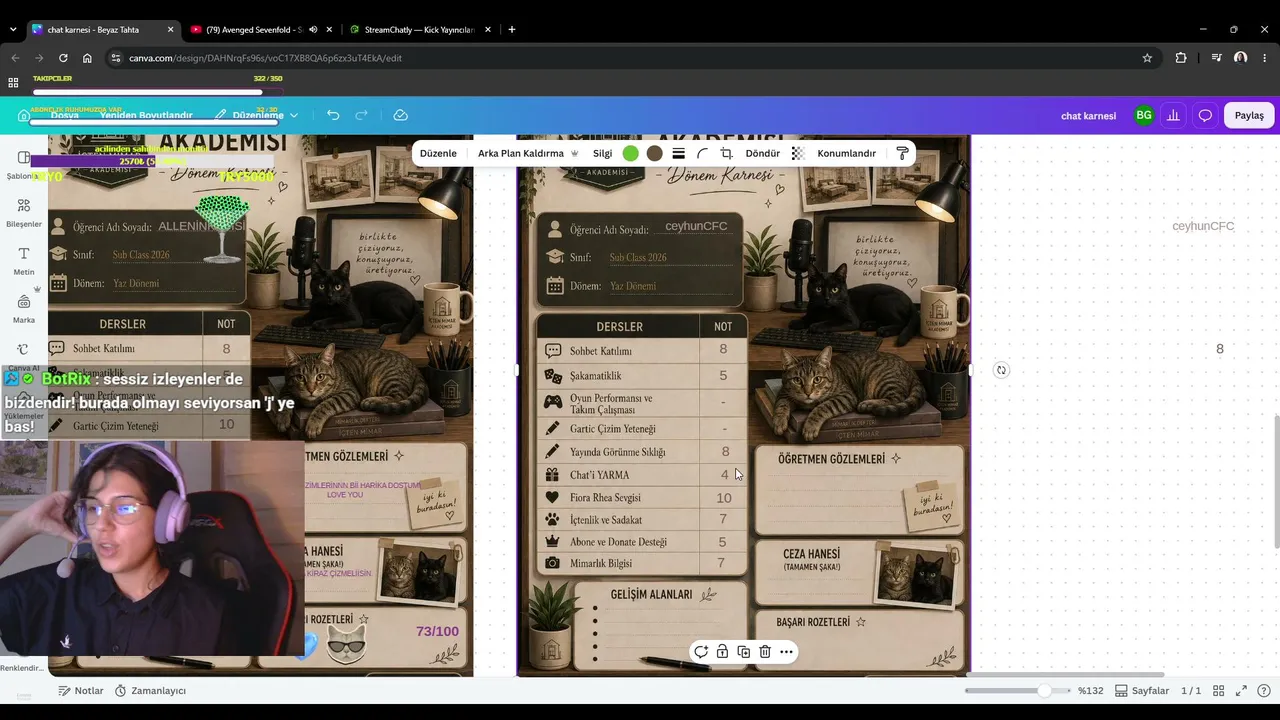This screenshot has height=720, width=1280.
Task: Open Konumlandır position panel
Action: pos(846,153)
